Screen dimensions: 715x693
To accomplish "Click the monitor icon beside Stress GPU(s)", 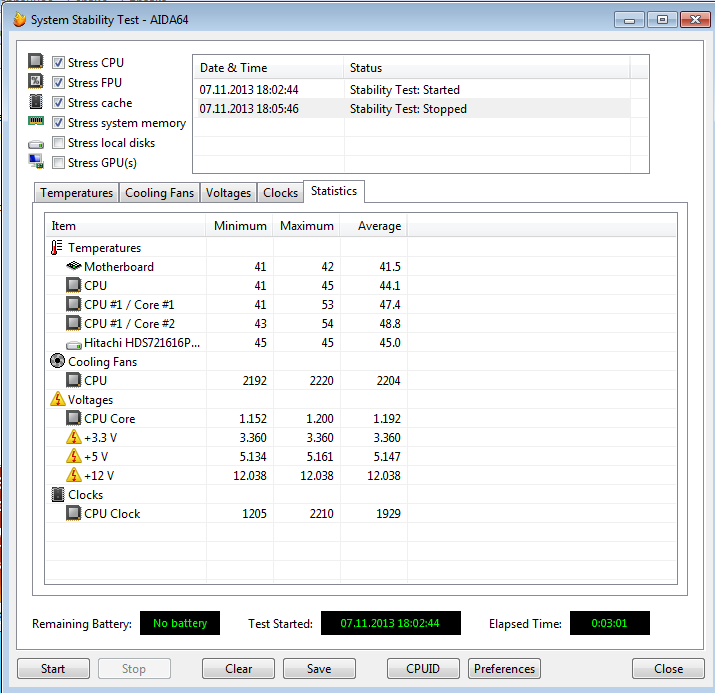I will 36,161.
